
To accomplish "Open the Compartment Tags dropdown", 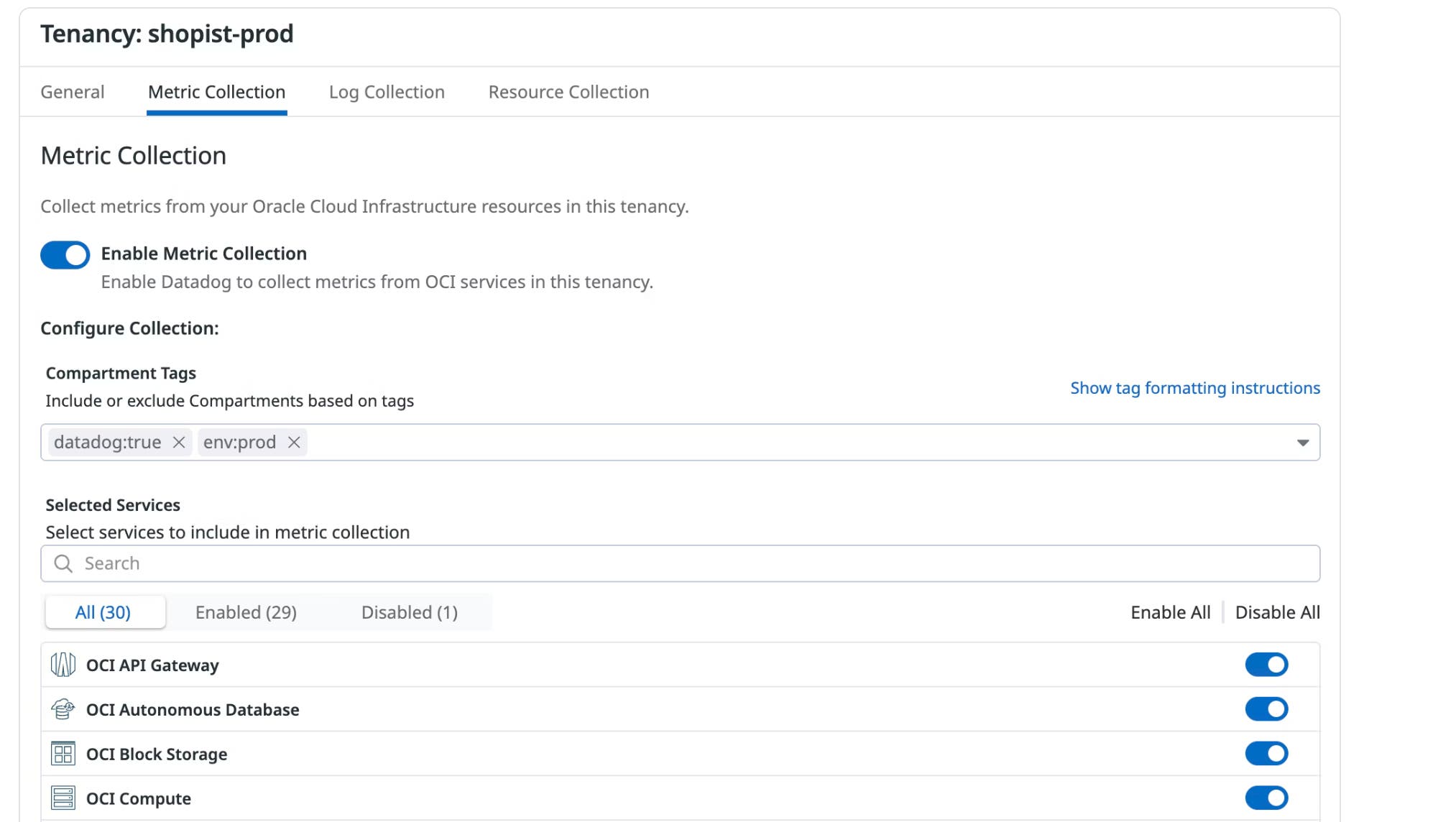I will click(x=1302, y=442).
